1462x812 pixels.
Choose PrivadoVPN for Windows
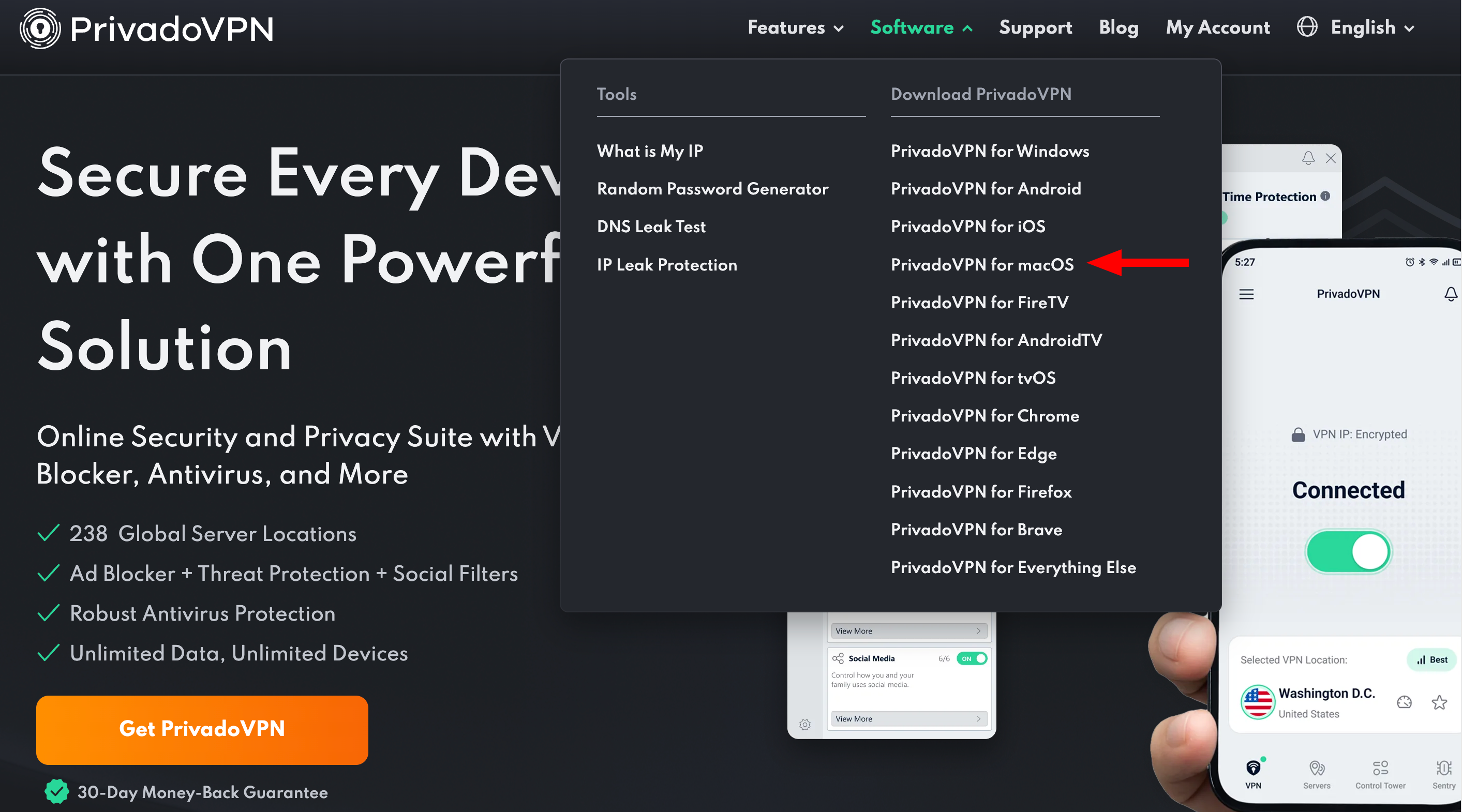pyautogui.click(x=990, y=151)
